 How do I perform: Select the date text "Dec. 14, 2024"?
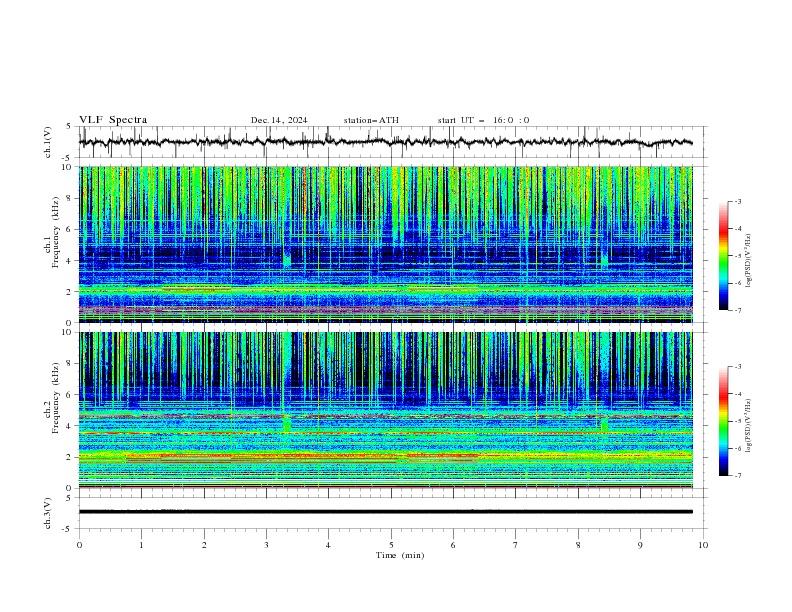(x=279, y=120)
